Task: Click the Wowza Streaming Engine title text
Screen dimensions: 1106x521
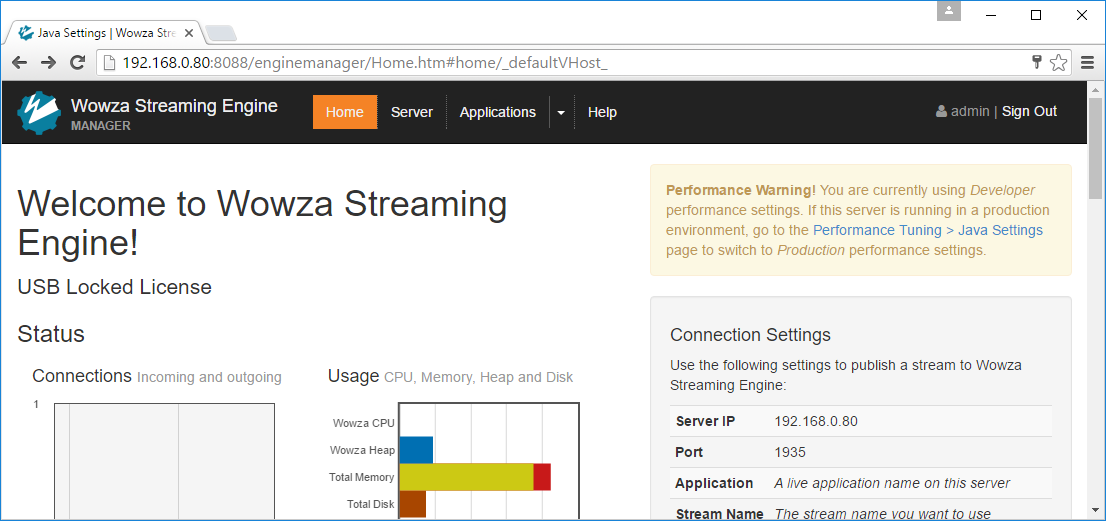Action: [174, 106]
